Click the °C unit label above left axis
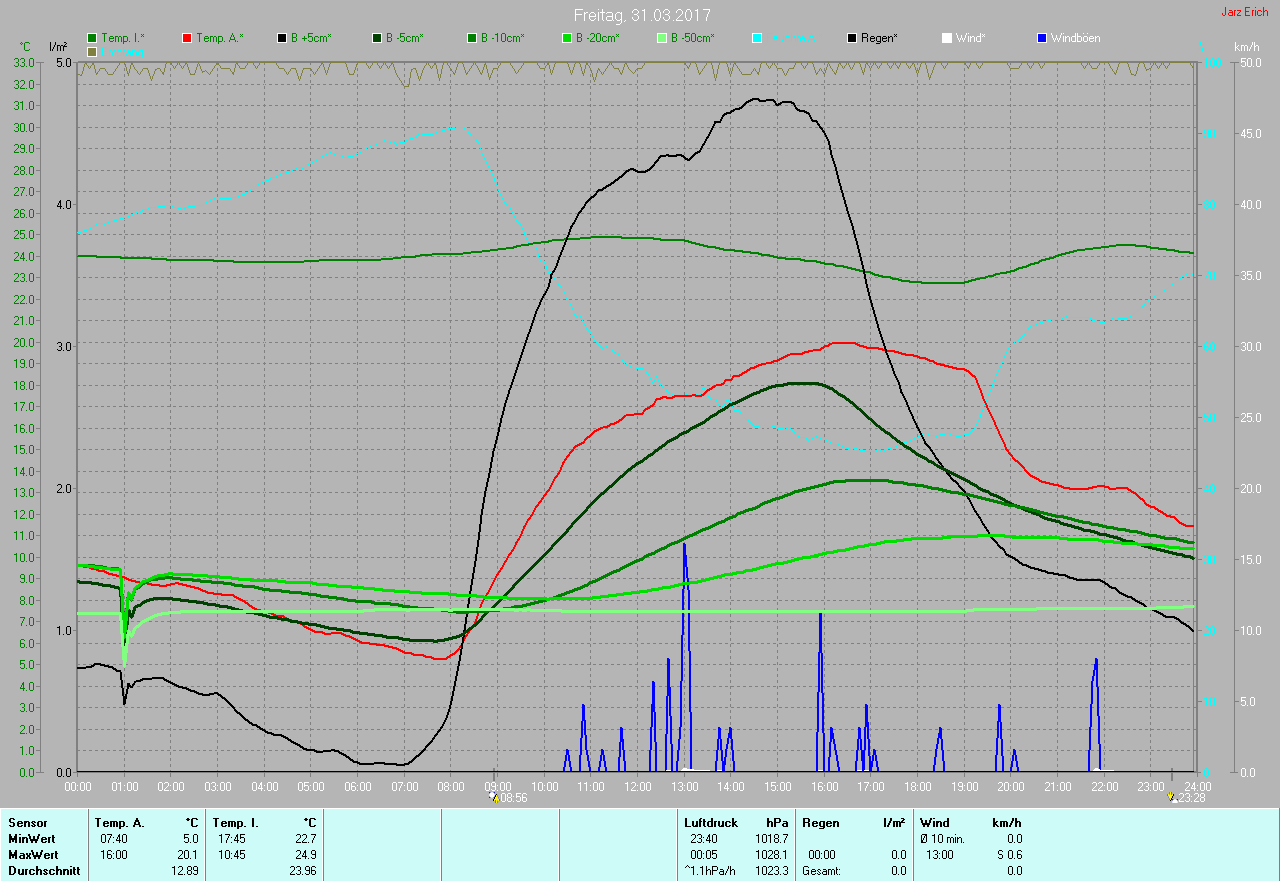Image resolution: width=1280 pixels, height=881 pixels. (x=25, y=47)
